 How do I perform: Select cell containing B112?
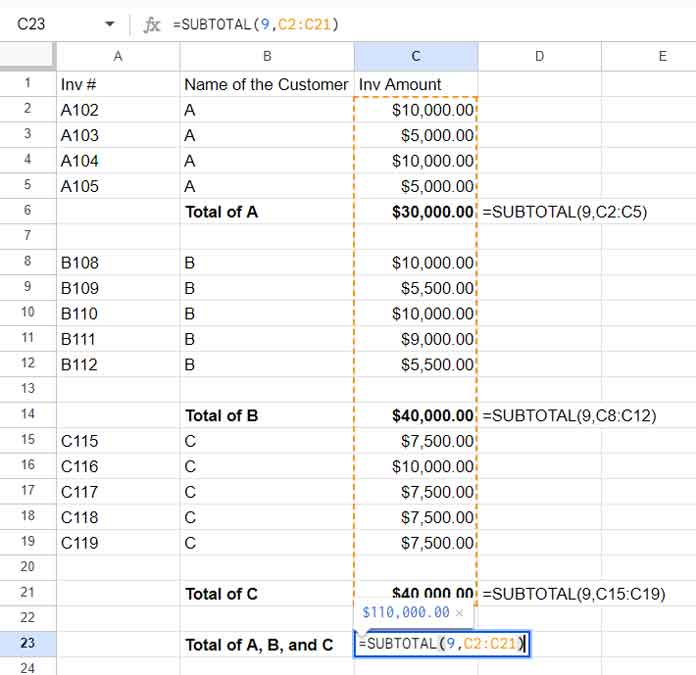point(118,364)
